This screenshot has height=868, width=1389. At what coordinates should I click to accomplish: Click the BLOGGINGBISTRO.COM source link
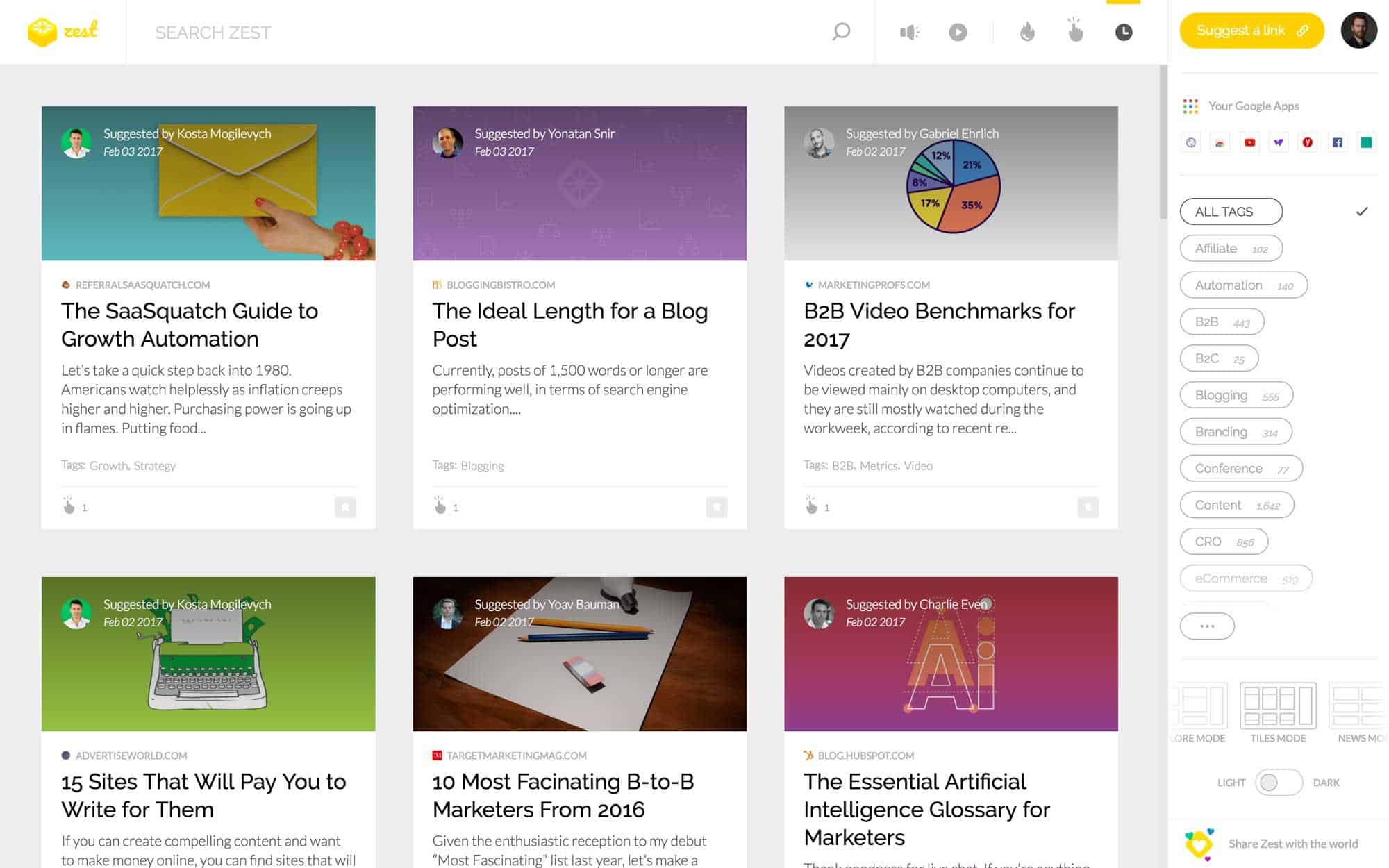point(501,285)
